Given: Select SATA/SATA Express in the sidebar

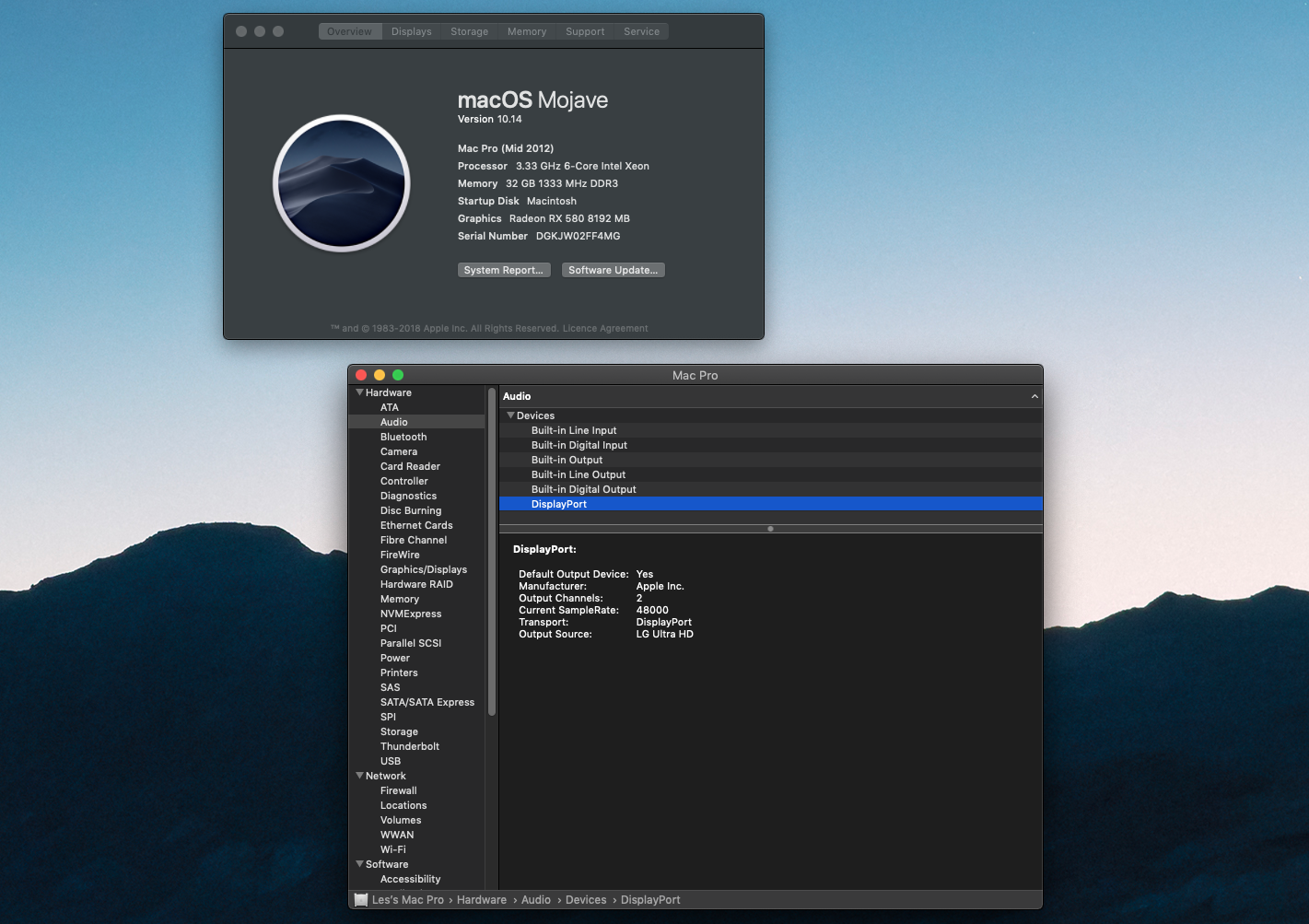Looking at the screenshot, I should (x=416, y=702).
